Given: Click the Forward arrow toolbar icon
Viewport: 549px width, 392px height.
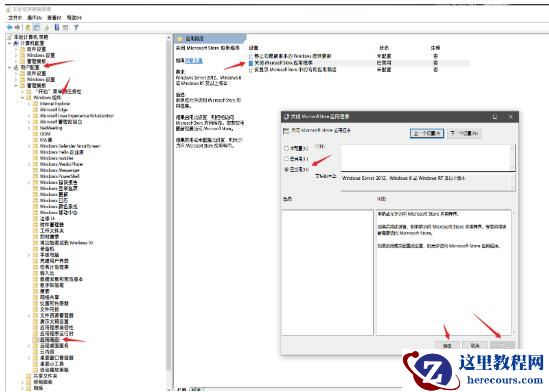Looking at the screenshot, I should tap(17, 27).
